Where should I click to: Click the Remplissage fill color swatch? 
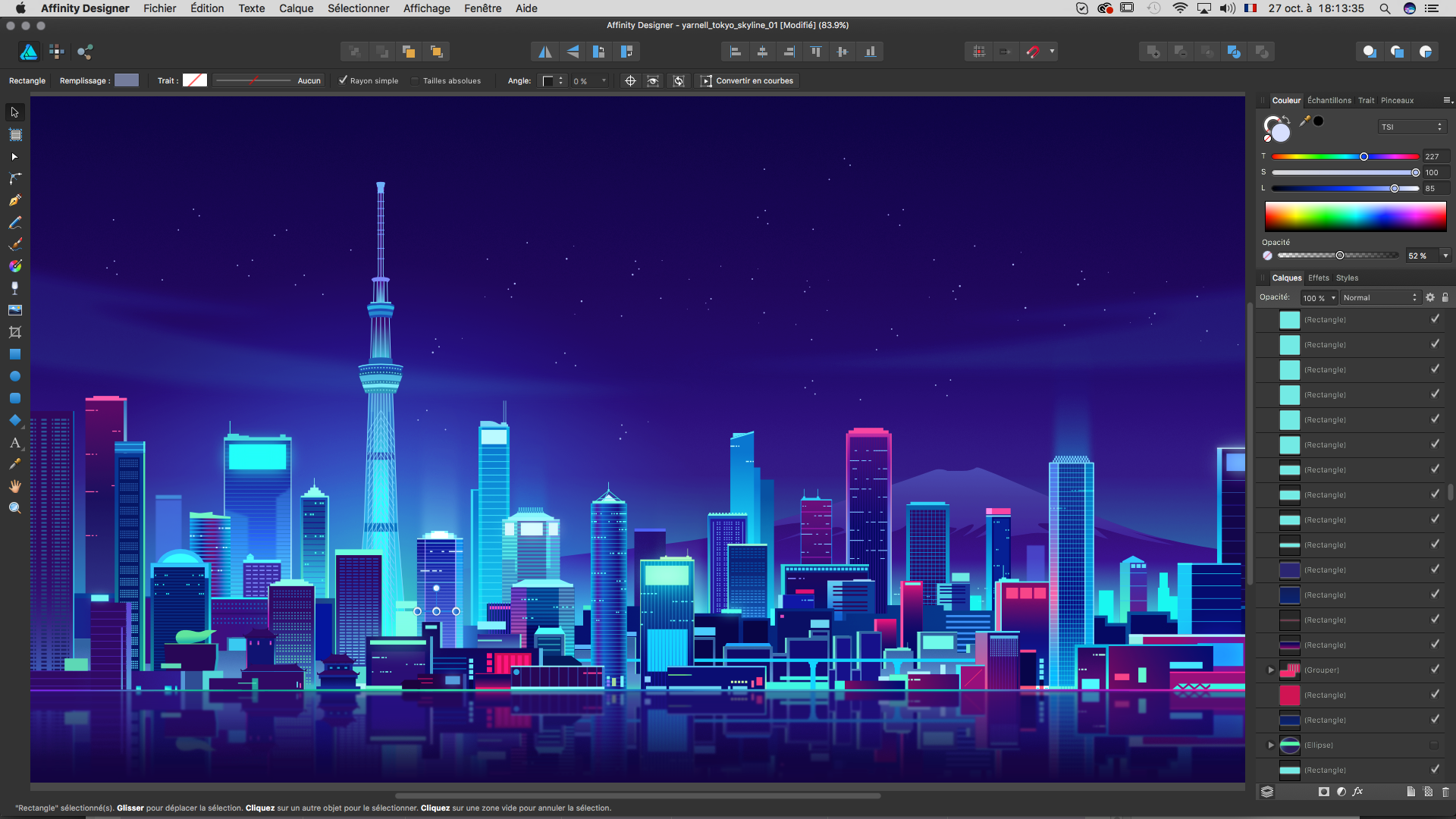127,80
